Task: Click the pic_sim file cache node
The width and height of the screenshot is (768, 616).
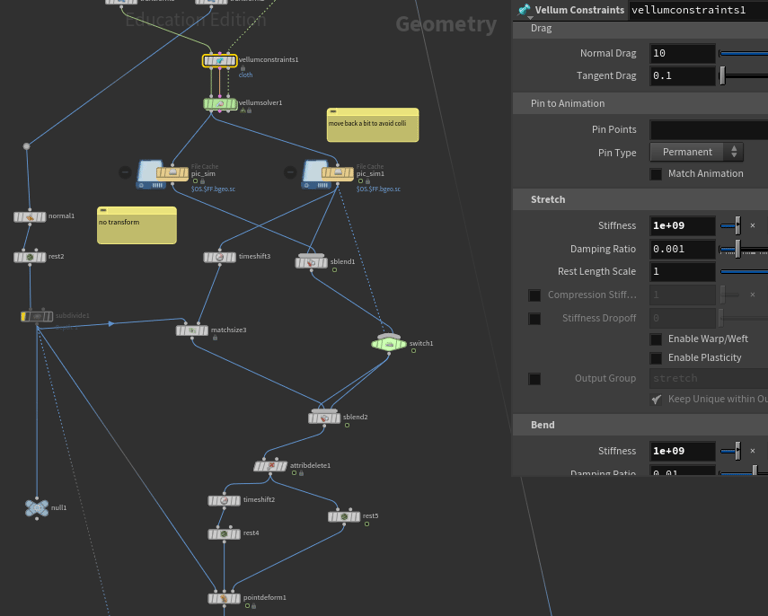Action: click(x=172, y=173)
